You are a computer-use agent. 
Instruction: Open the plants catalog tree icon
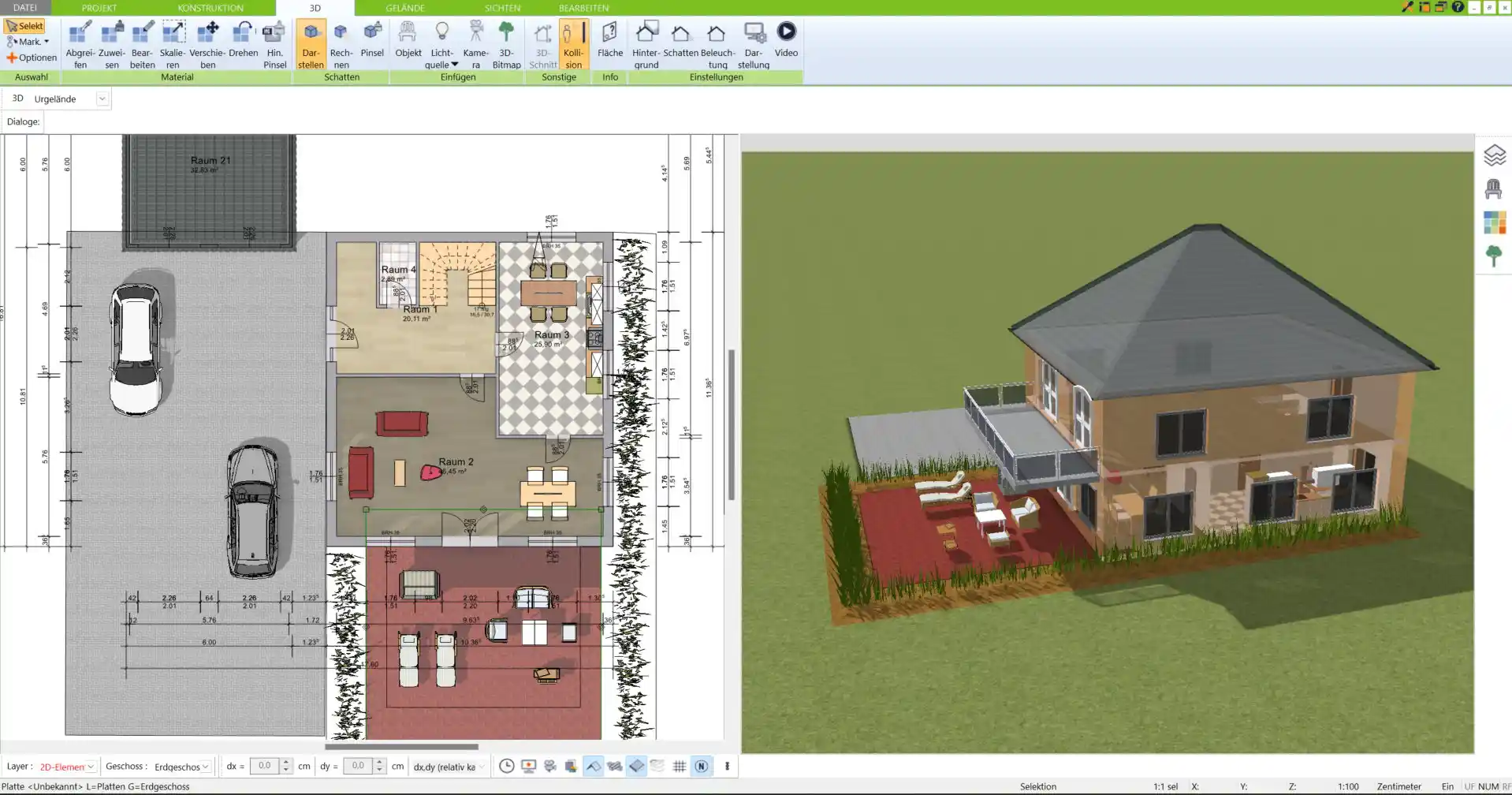pyautogui.click(x=1493, y=256)
